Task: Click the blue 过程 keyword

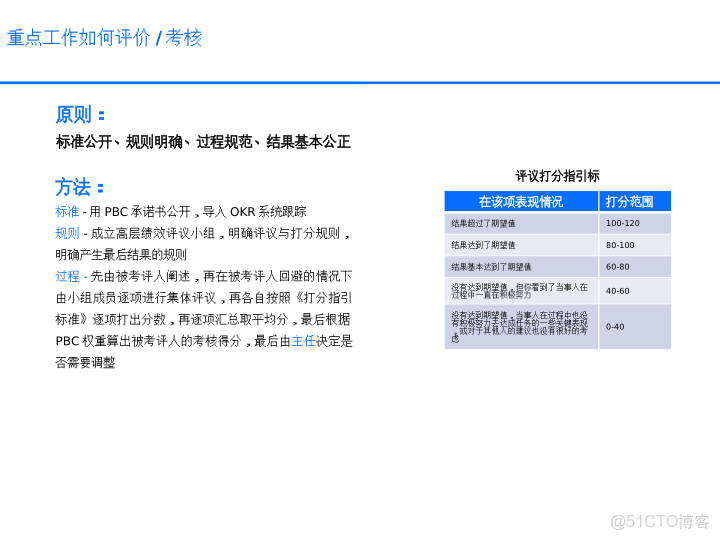Action: pos(67,276)
